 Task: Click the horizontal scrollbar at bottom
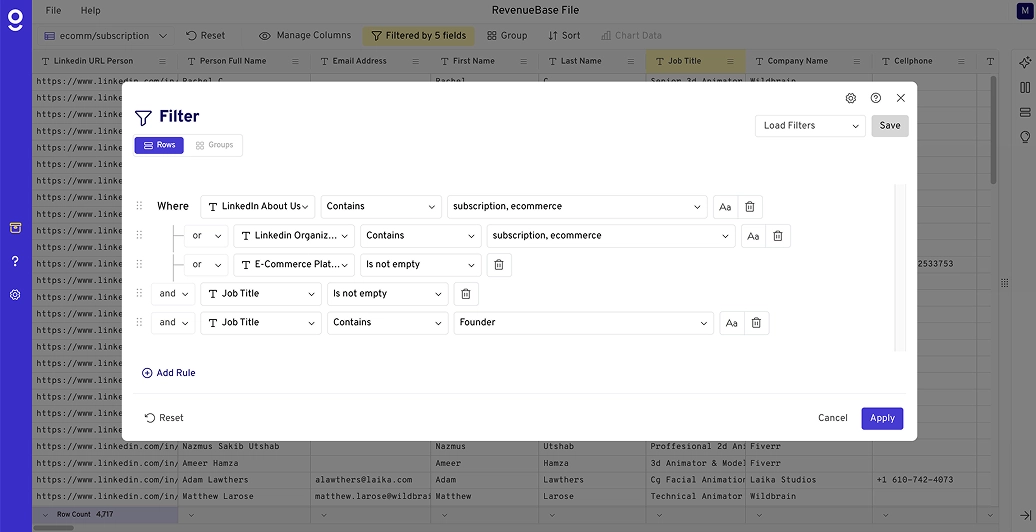point(54,527)
